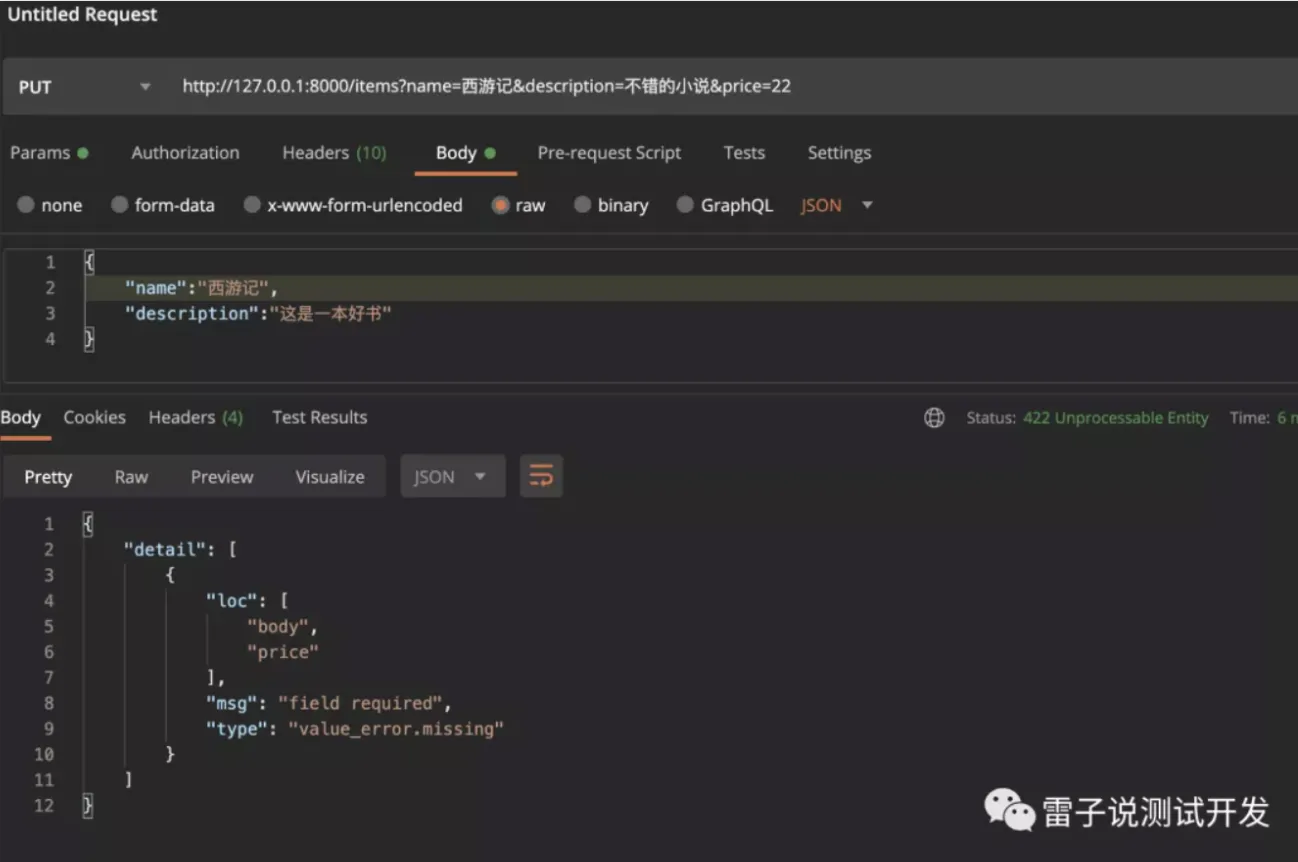Open the request Headers (10) tab
The height and width of the screenshot is (862, 1298).
pyautogui.click(x=334, y=153)
